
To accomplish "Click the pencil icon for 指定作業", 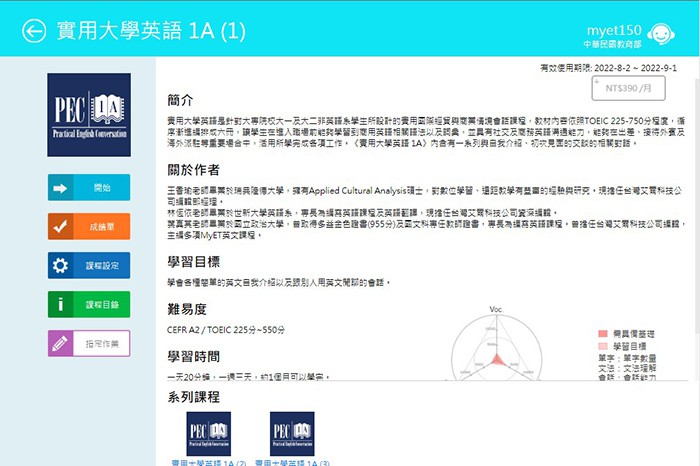I will pyautogui.click(x=60, y=343).
